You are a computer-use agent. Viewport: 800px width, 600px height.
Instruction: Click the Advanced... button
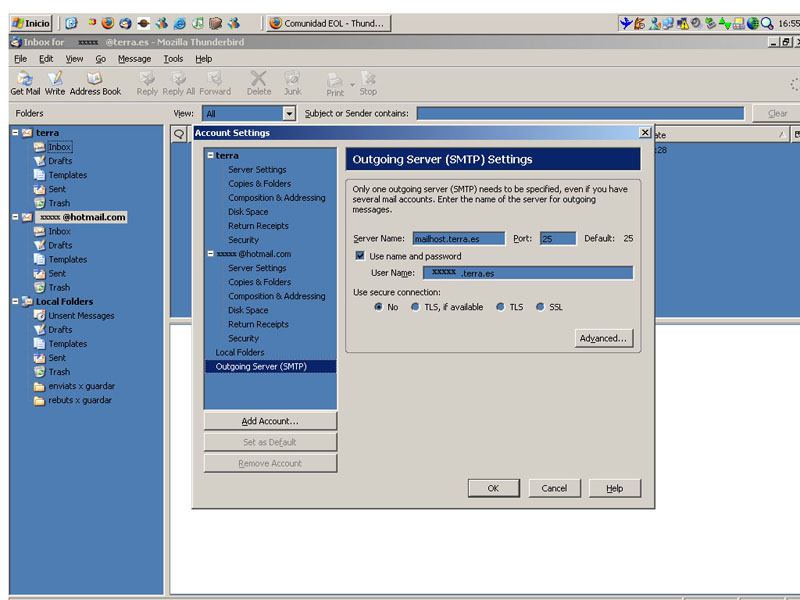click(603, 338)
